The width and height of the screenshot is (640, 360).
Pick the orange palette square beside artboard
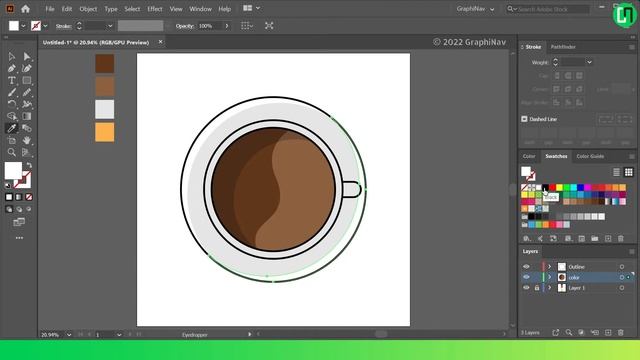click(x=104, y=132)
